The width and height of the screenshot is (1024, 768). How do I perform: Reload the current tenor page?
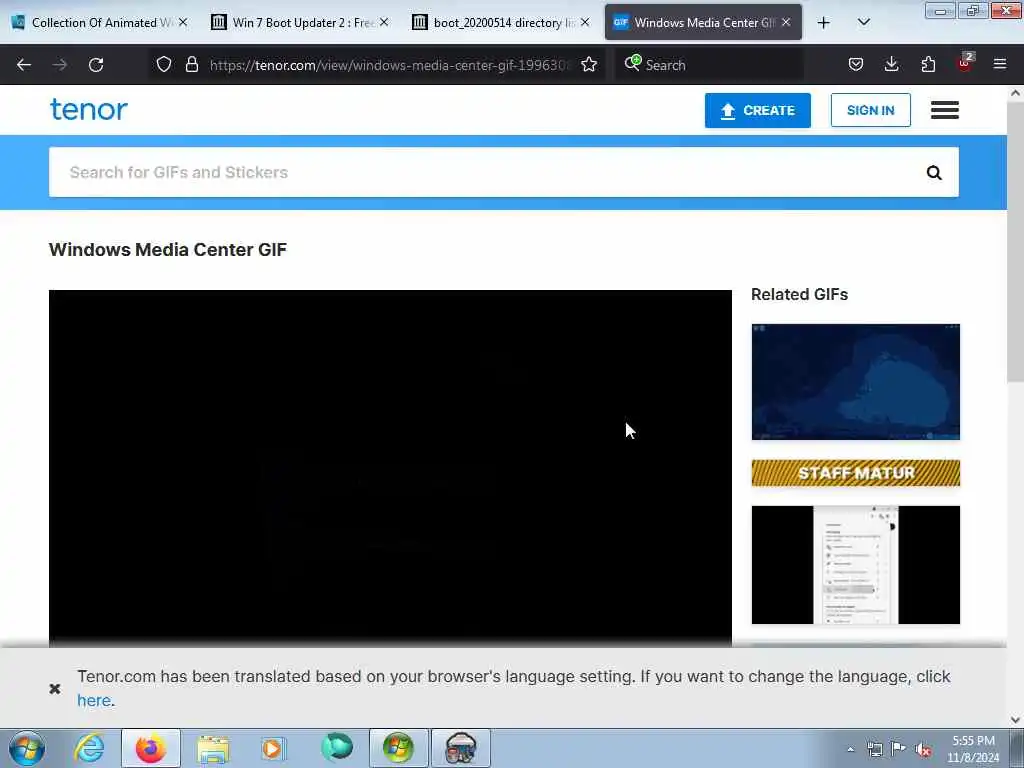(96, 65)
